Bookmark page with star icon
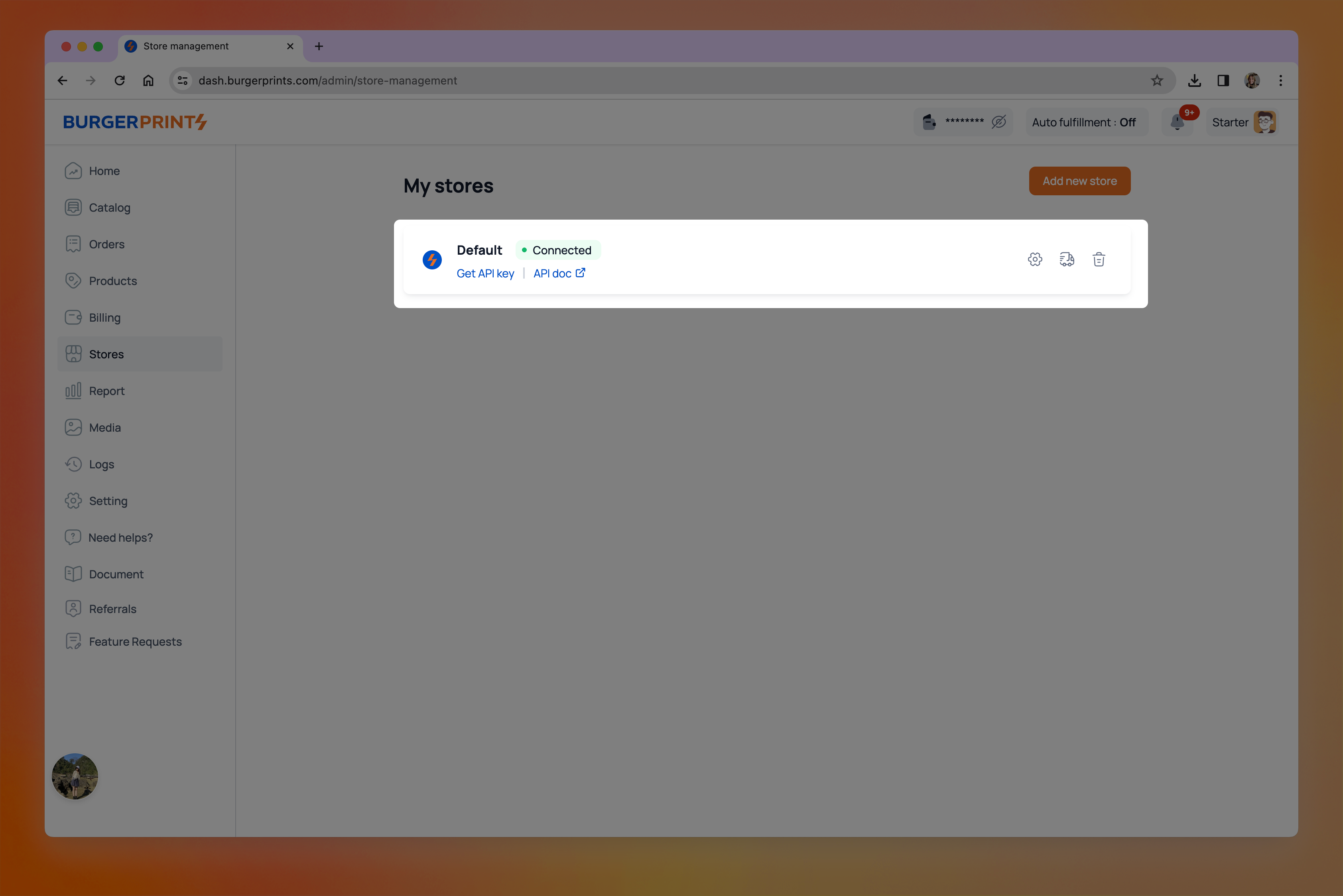 (x=1157, y=81)
